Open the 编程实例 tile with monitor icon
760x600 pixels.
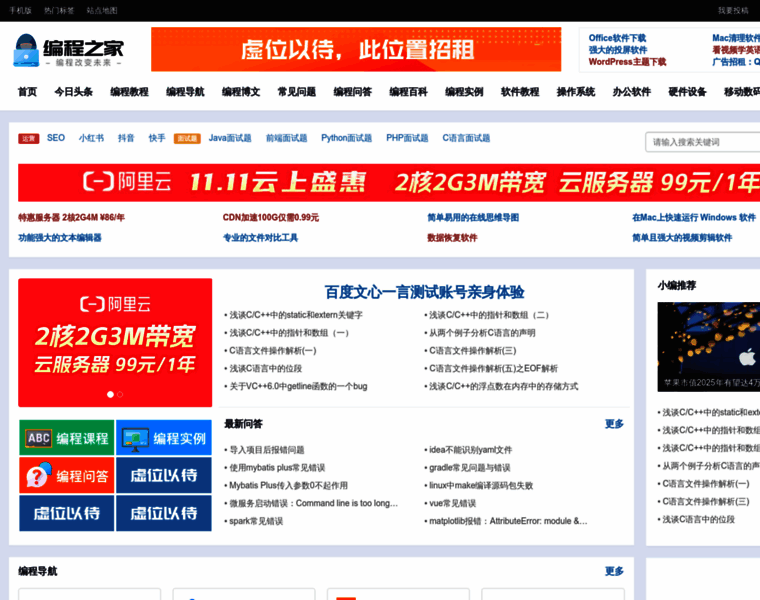point(164,438)
